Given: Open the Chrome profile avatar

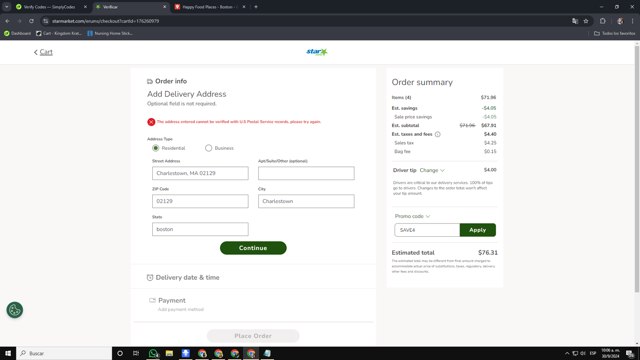Looking at the screenshot, I should (620, 21).
